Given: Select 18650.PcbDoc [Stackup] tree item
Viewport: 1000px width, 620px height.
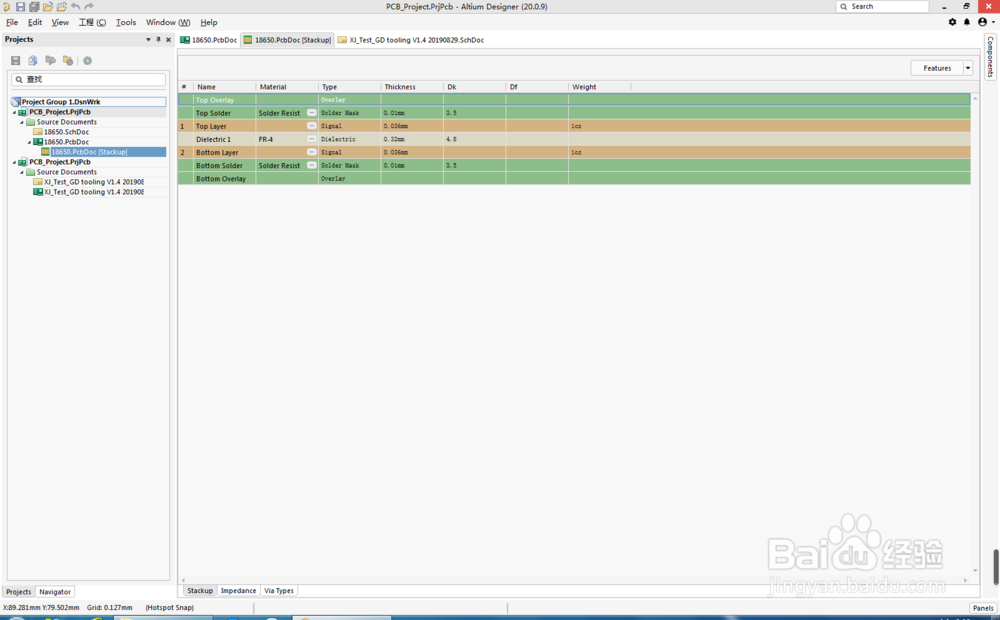Looking at the screenshot, I should coord(89,152).
